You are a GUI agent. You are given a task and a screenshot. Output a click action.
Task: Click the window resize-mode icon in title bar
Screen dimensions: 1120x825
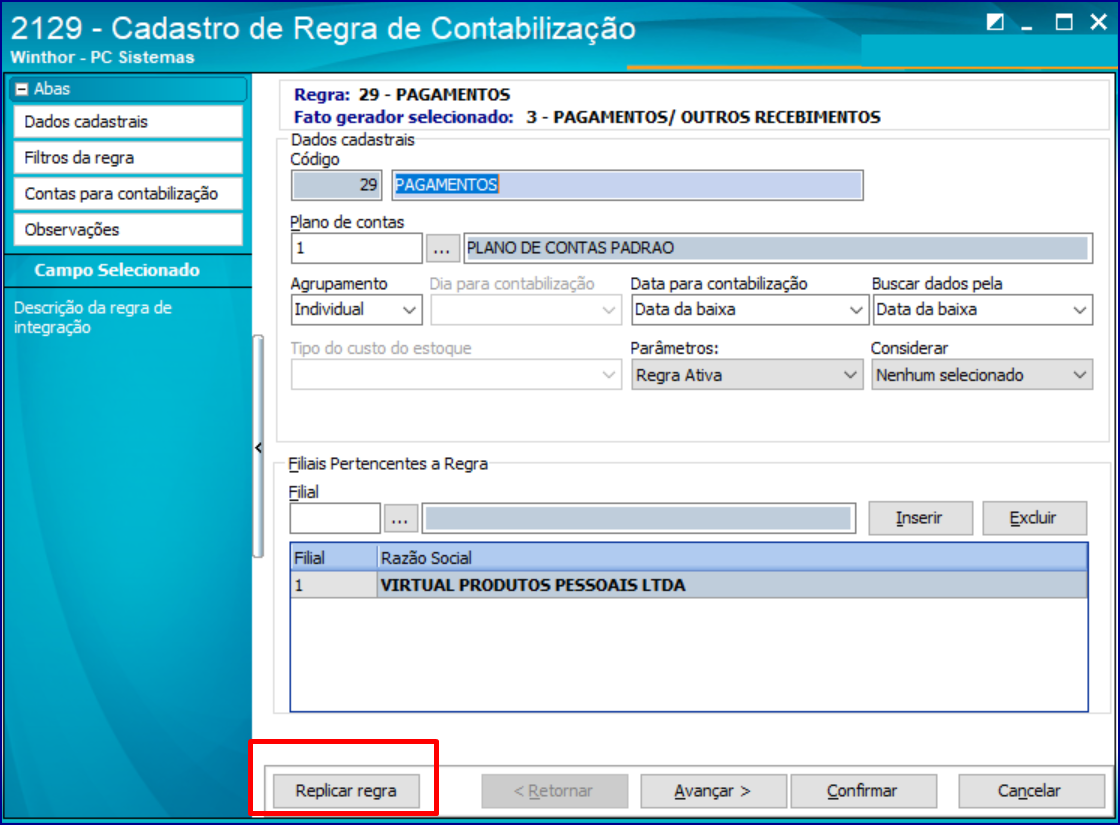(995, 22)
